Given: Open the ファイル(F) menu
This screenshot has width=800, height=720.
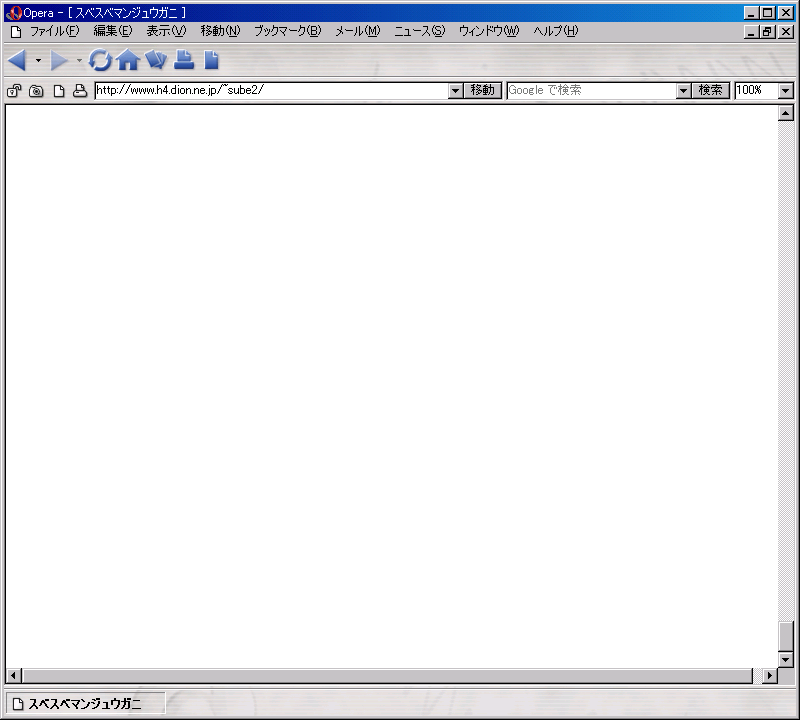Looking at the screenshot, I should [x=55, y=31].
